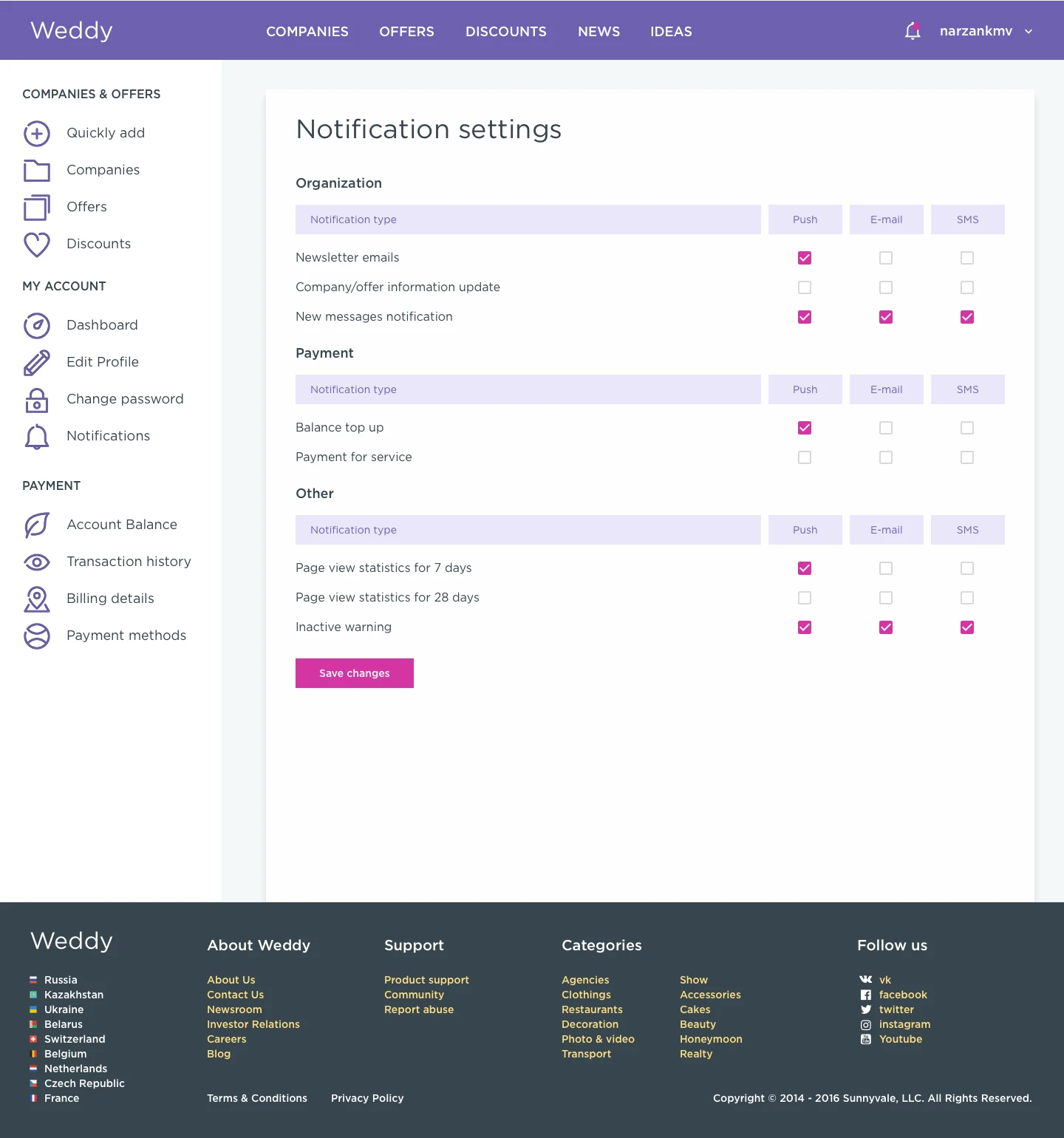The width and height of the screenshot is (1064, 1138).
Task: Open the OFFERS menu in top navigation
Action: coord(406,32)
